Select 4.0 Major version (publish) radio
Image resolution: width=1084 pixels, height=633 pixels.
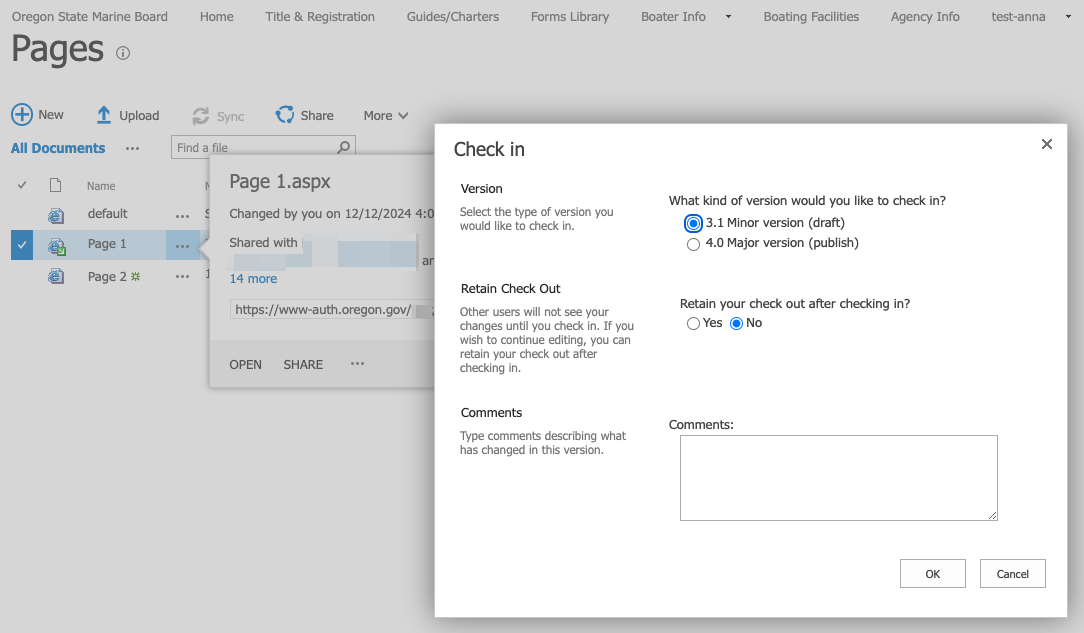pyautogui.click(x=693, y=244)
